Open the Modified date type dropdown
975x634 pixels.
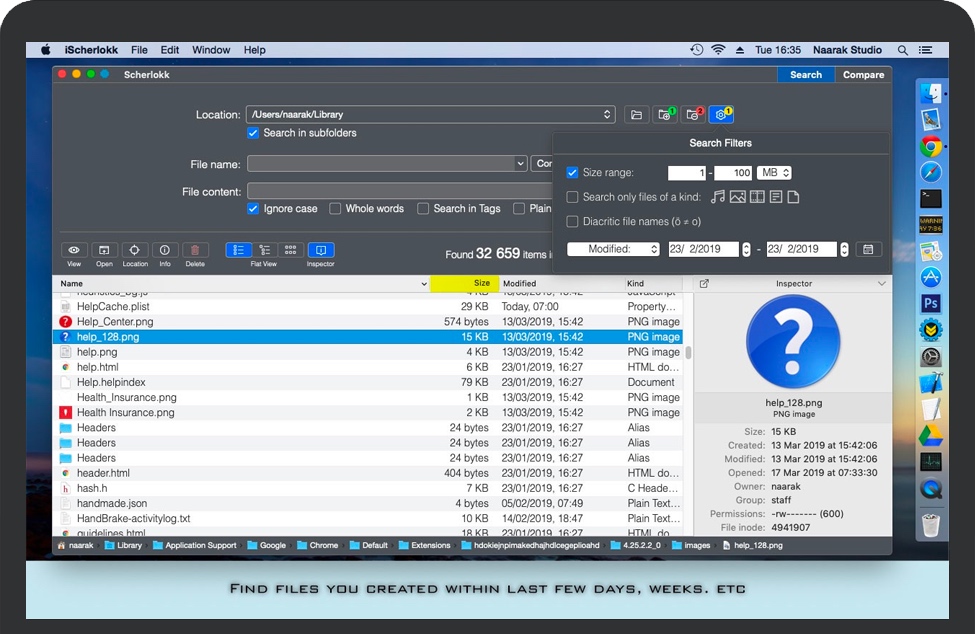point(614,249)
